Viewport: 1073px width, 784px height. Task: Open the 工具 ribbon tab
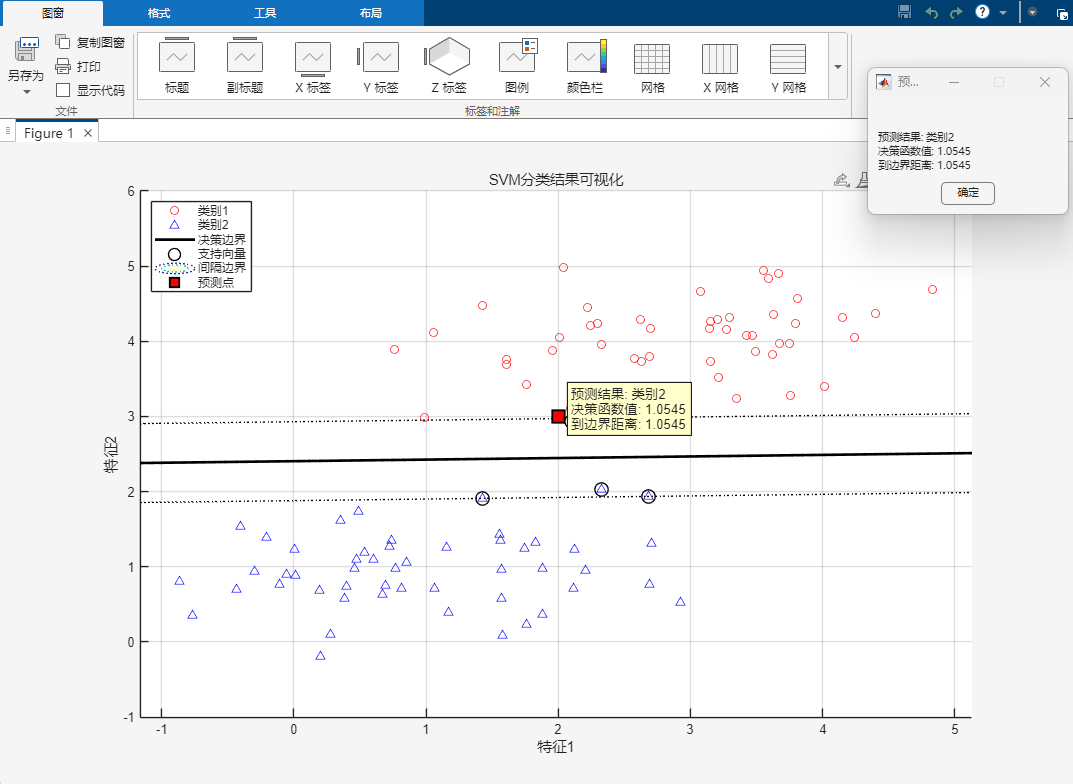265,13
